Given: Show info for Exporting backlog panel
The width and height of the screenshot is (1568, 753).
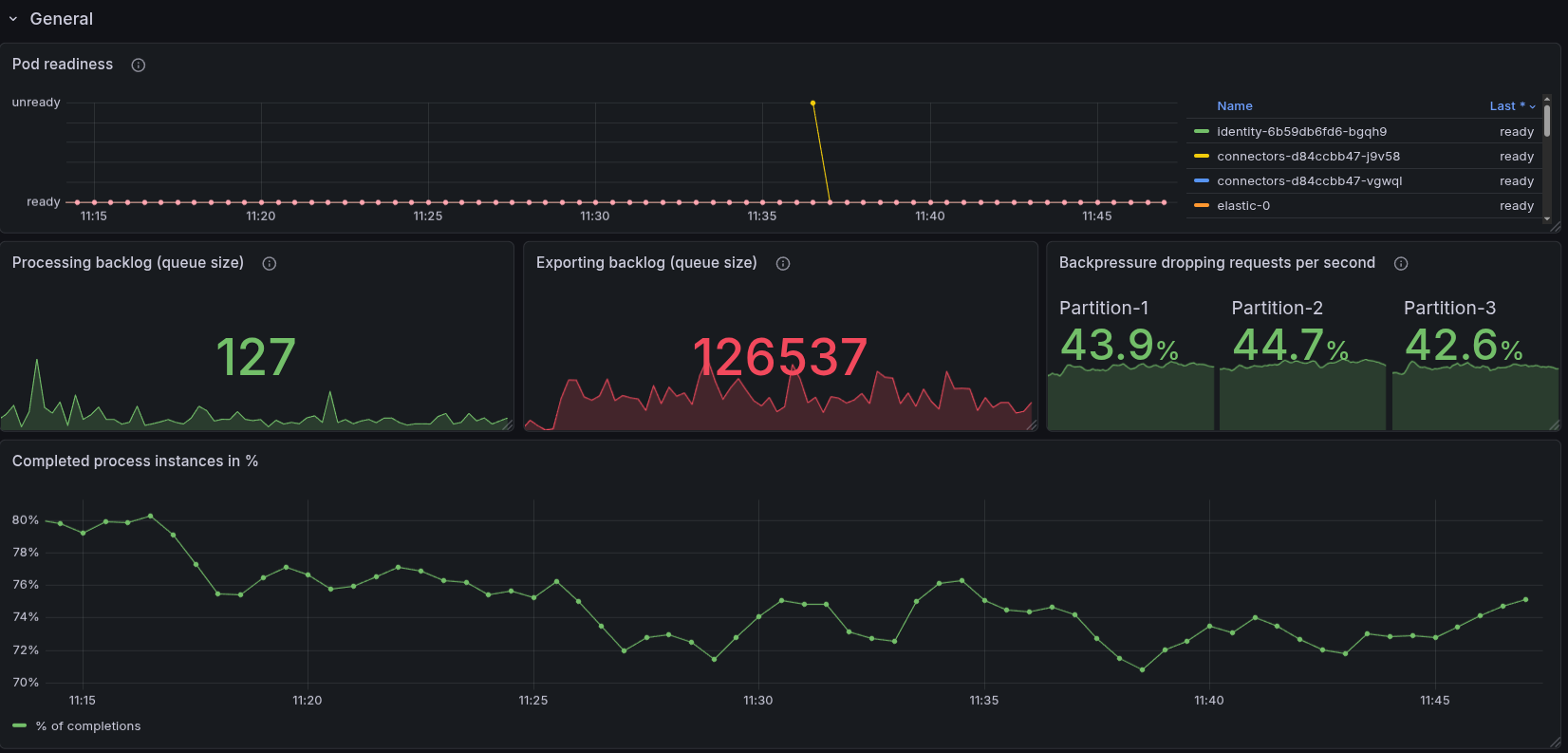Looking at the screenshot, I should pos(783,264).
